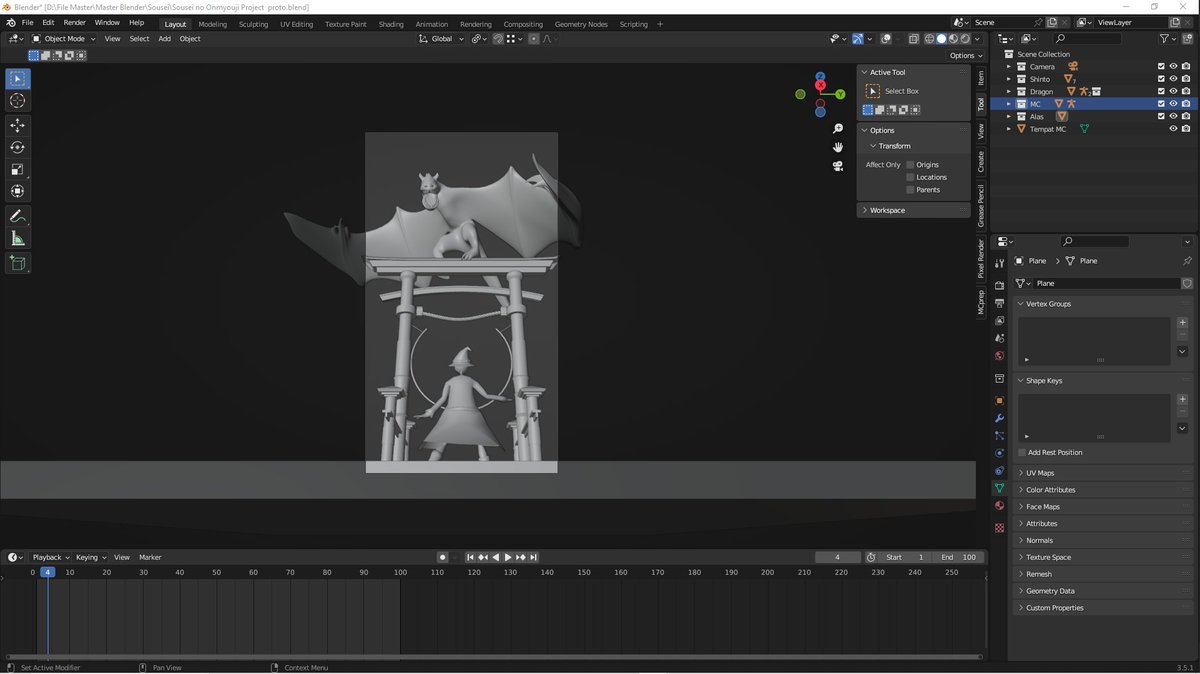This screenshot has width=1200, height=674.
Task: Open the Playback dropdown in timeline
Action: [x=50, y=557]
